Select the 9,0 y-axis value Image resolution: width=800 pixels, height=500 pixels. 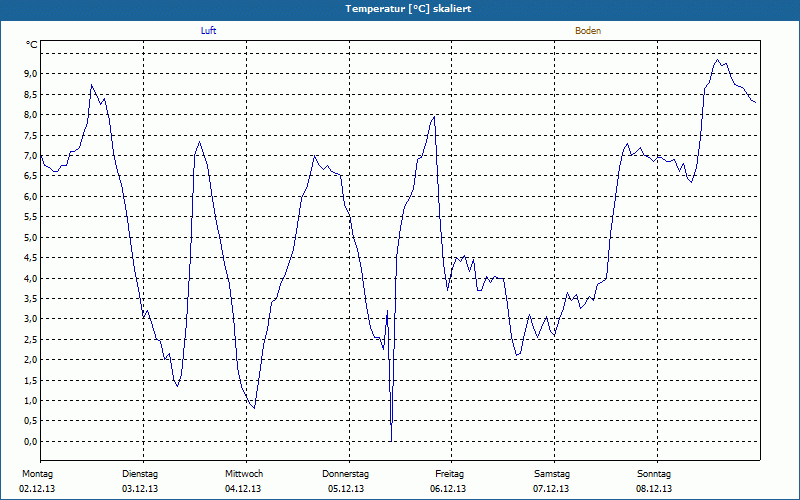[31, 73]
